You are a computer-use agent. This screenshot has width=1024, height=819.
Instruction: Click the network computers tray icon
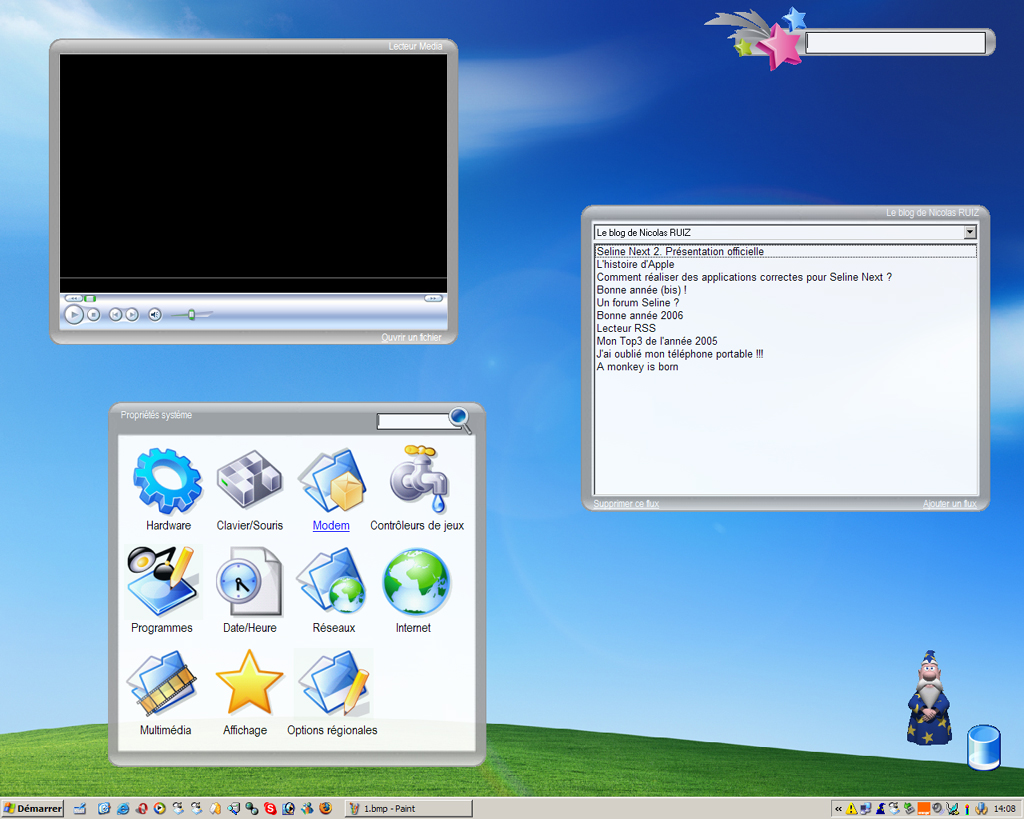pyautogui.click(x=866, y=809)
